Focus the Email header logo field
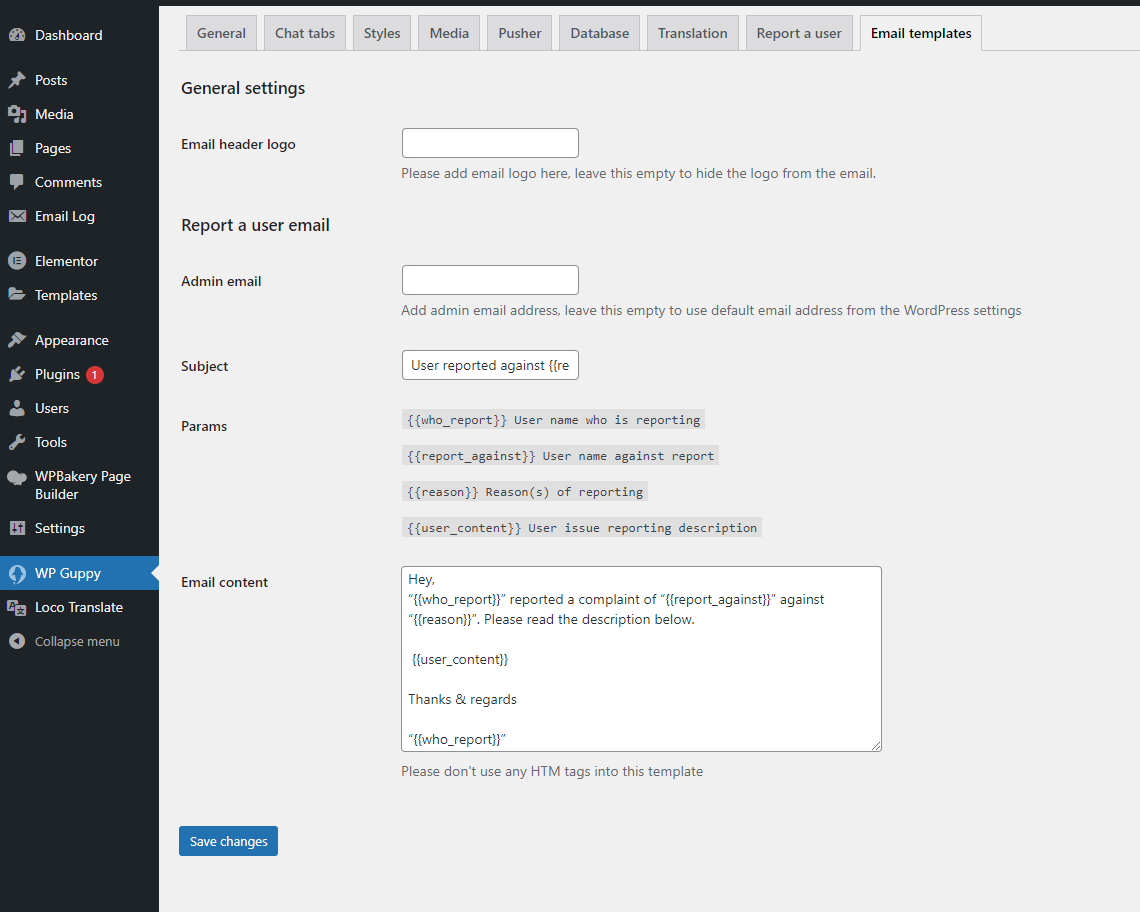The image size is (1140, 912). (490, 143)
